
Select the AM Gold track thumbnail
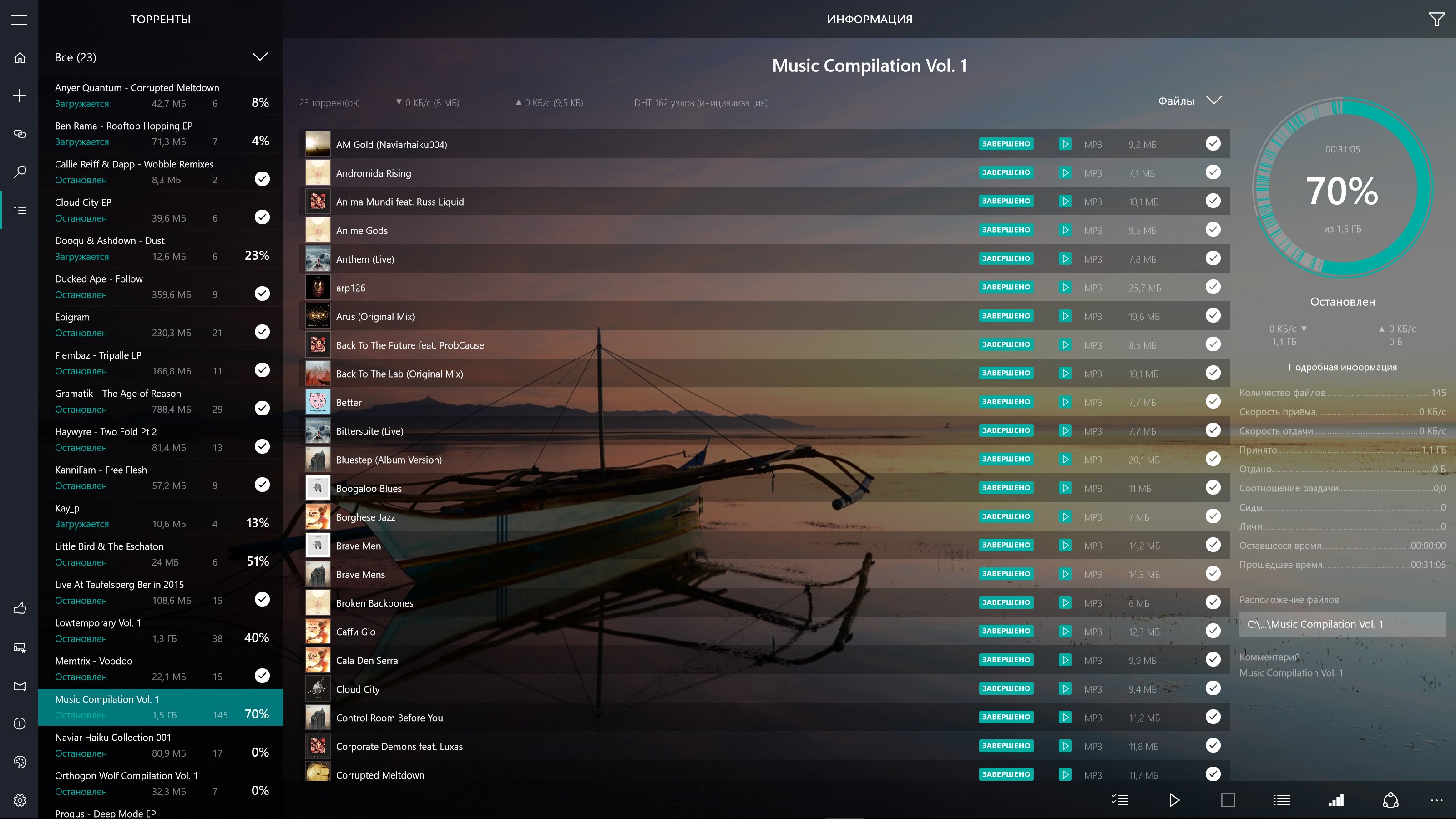click(x=317, y=144)
